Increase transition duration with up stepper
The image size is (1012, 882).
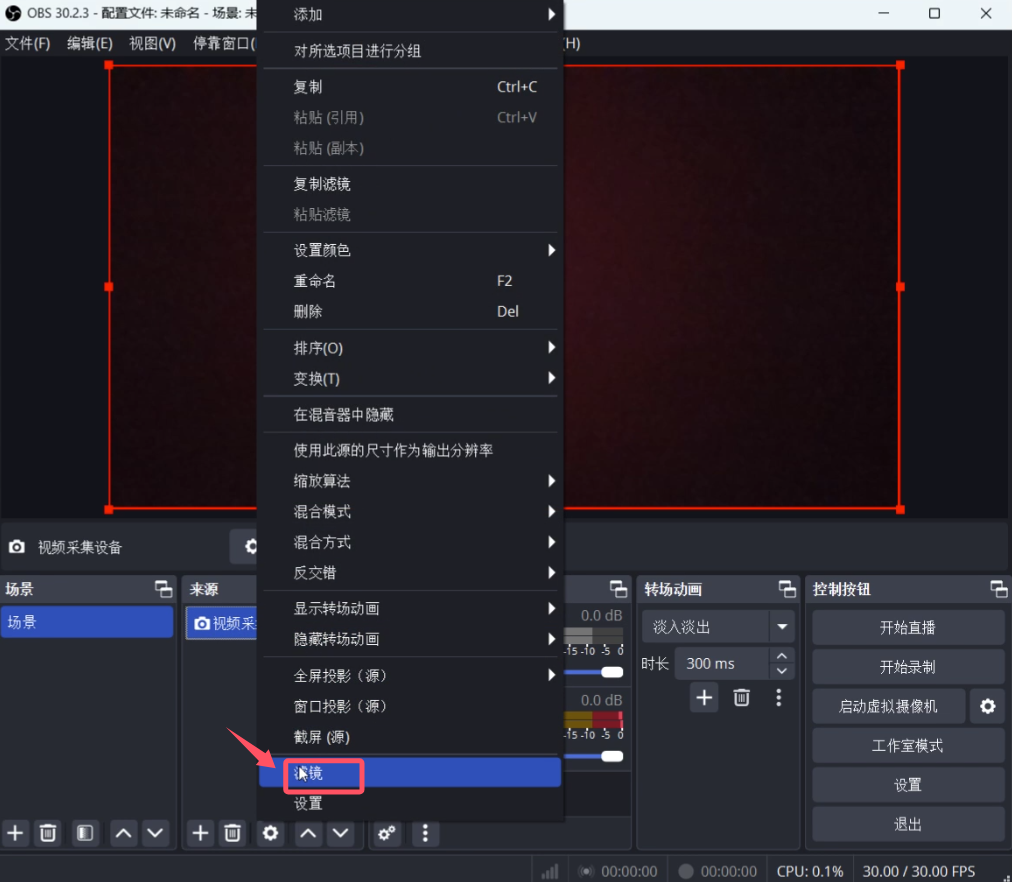point(782,656)
